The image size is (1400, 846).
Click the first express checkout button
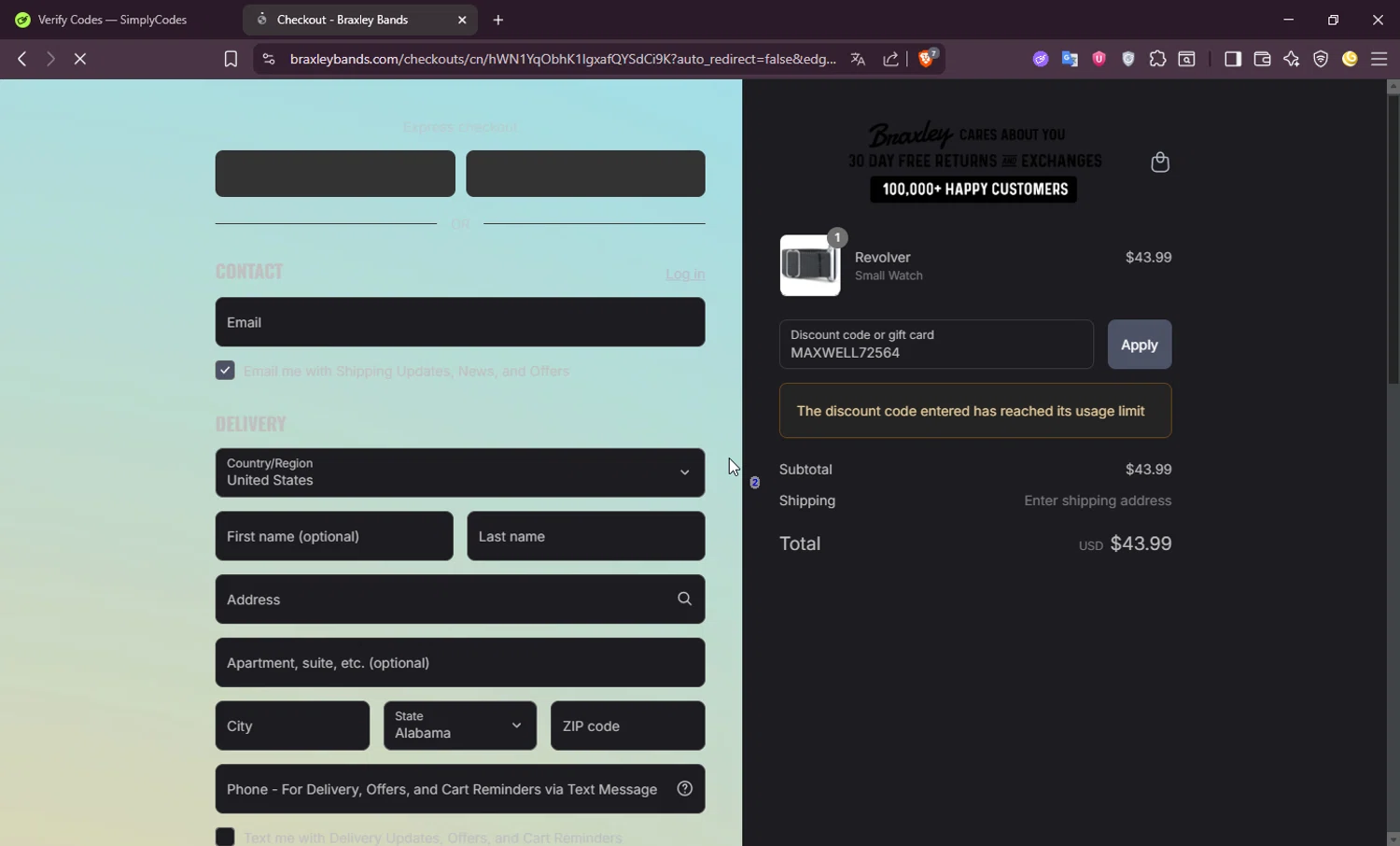point(335,174)
